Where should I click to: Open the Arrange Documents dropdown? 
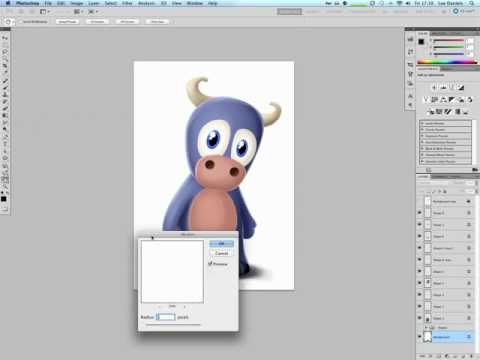point(78,12)
